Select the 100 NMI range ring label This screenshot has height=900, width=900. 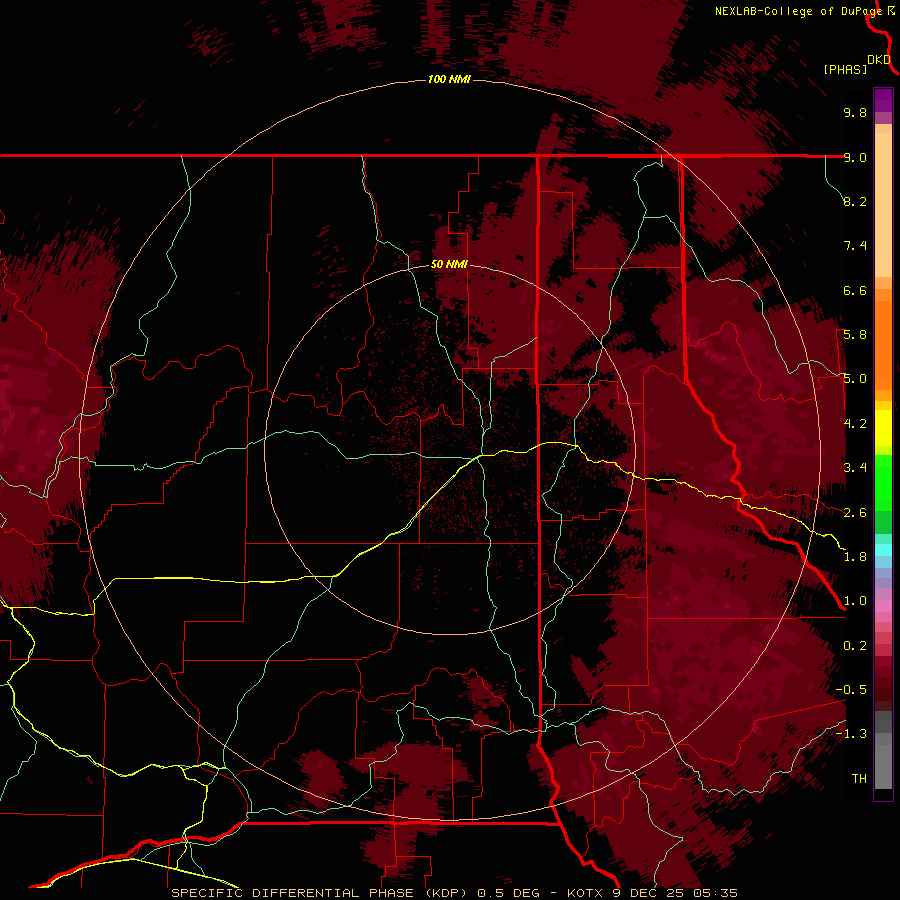point(449,79)
